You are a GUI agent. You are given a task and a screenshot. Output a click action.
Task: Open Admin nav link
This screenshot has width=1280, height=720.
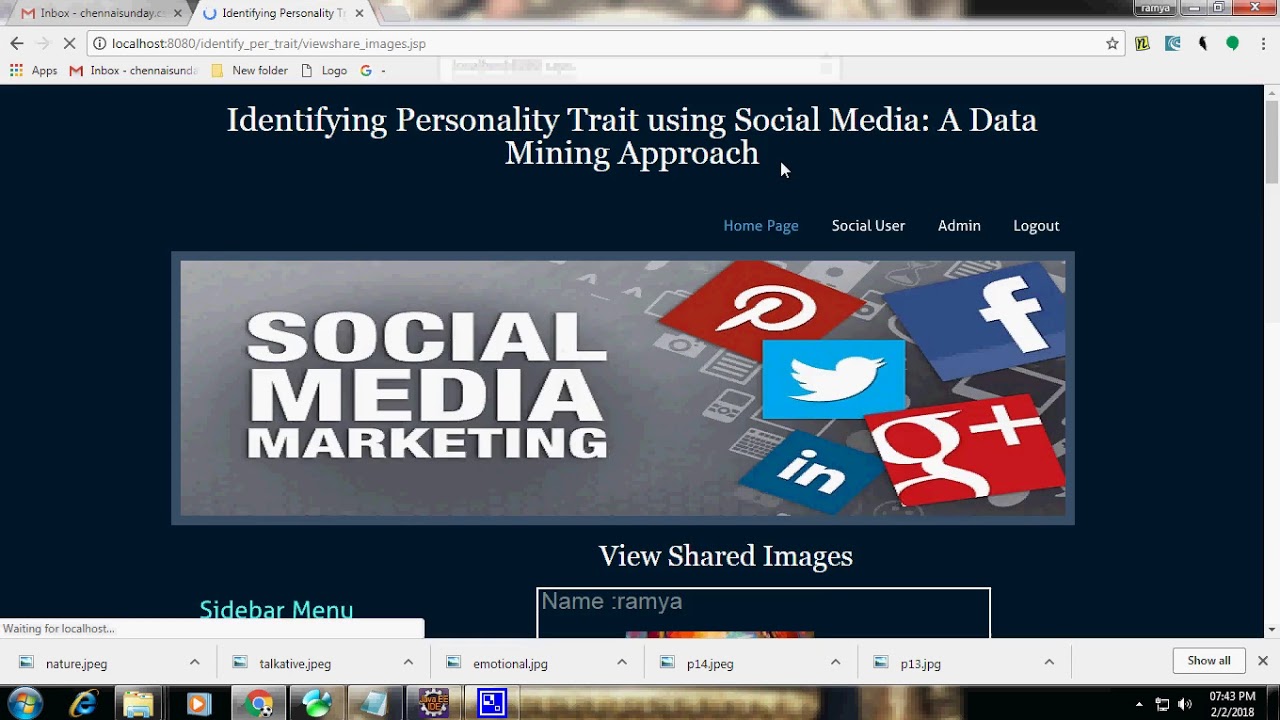959,226
